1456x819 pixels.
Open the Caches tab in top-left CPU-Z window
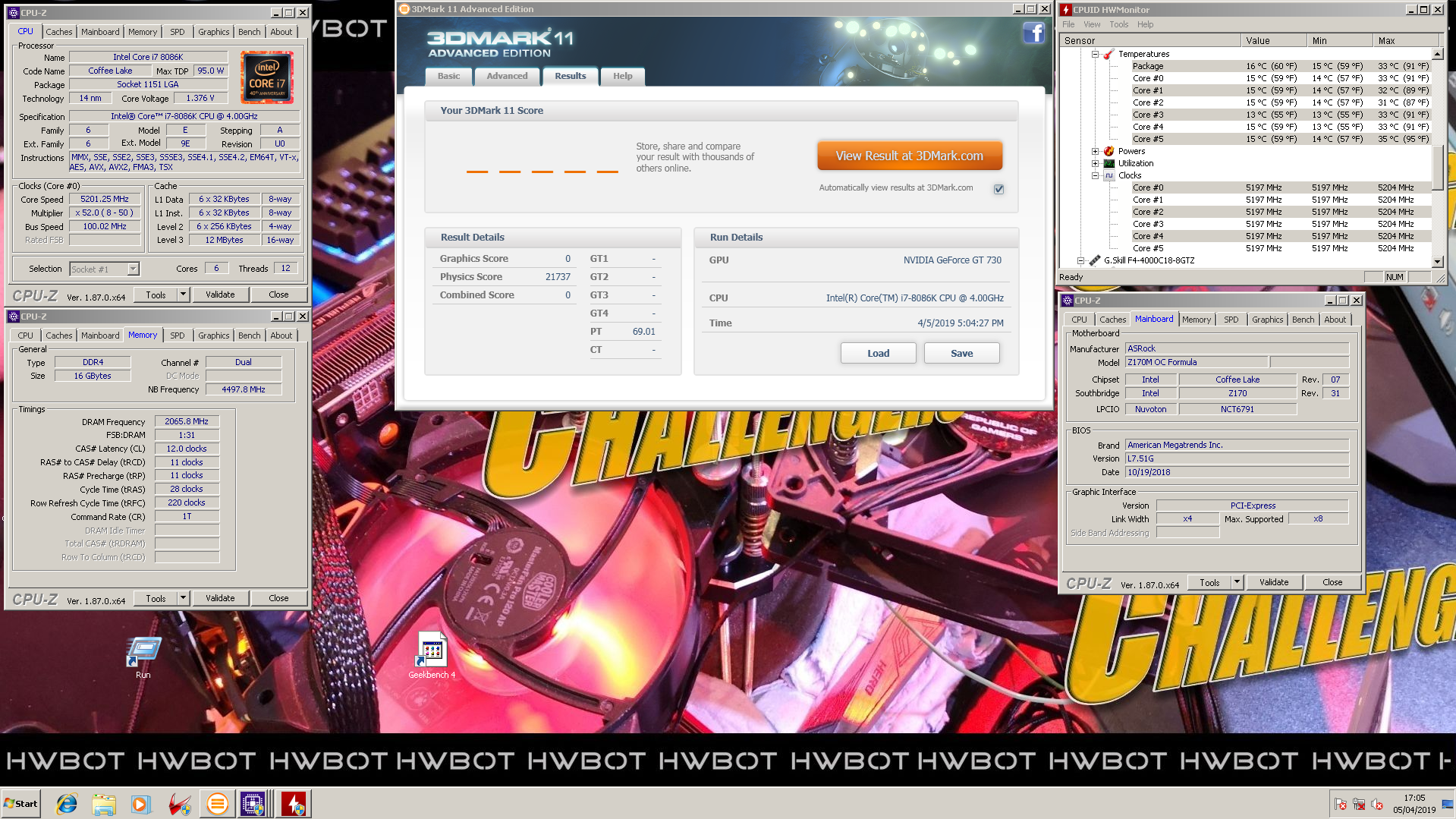(x=58, y=32)
